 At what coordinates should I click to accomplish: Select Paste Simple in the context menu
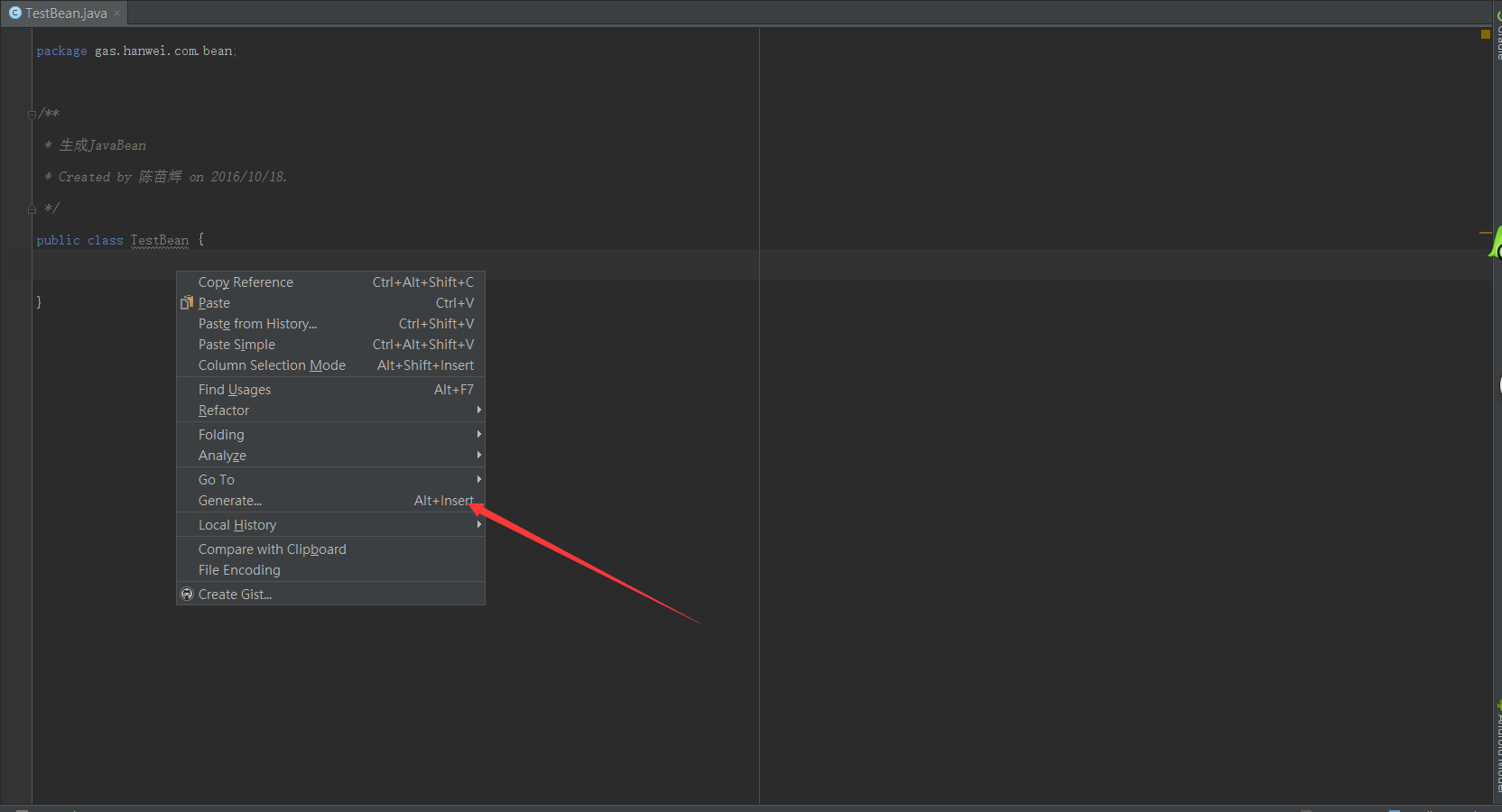click(x=330, y=345)
